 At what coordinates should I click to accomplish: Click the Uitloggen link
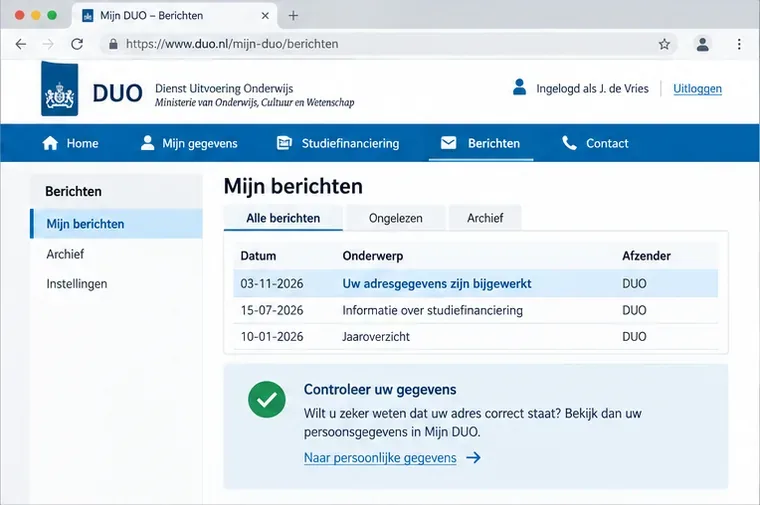point(697,89)
